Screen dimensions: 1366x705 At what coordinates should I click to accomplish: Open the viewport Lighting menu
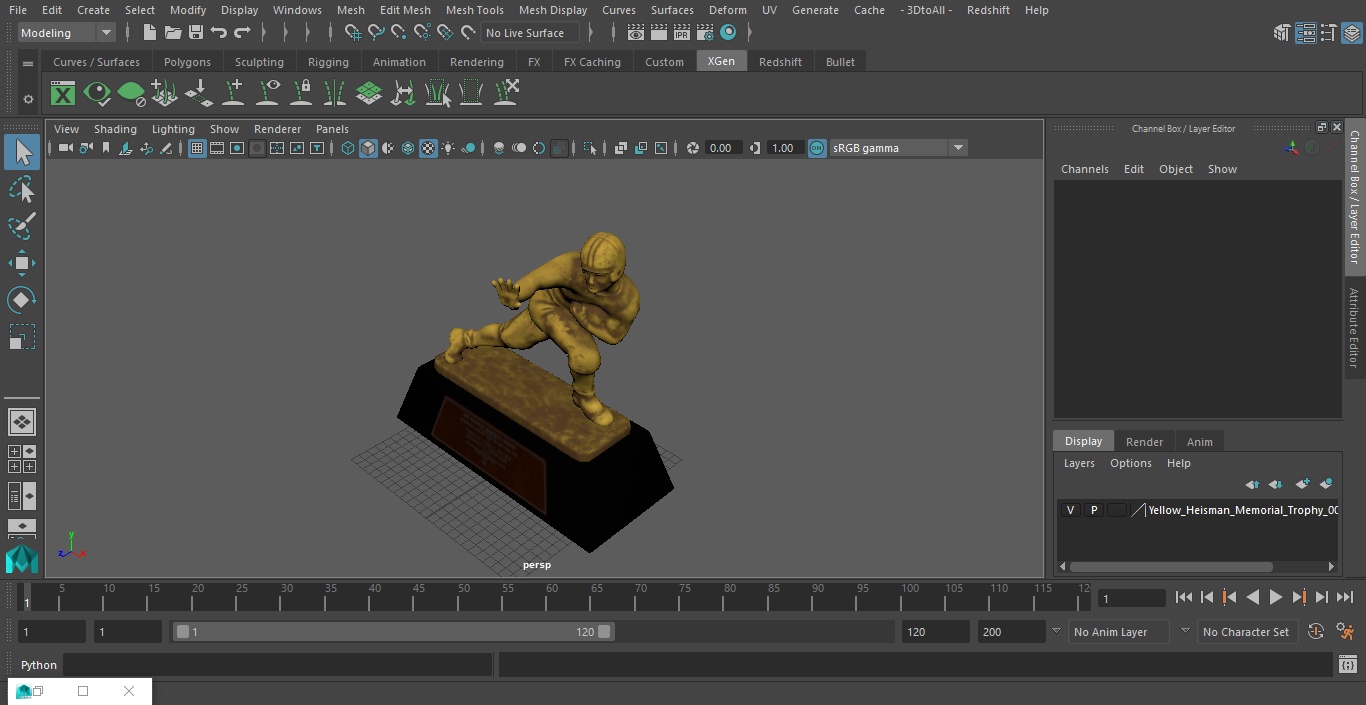(x=173, y=129)
